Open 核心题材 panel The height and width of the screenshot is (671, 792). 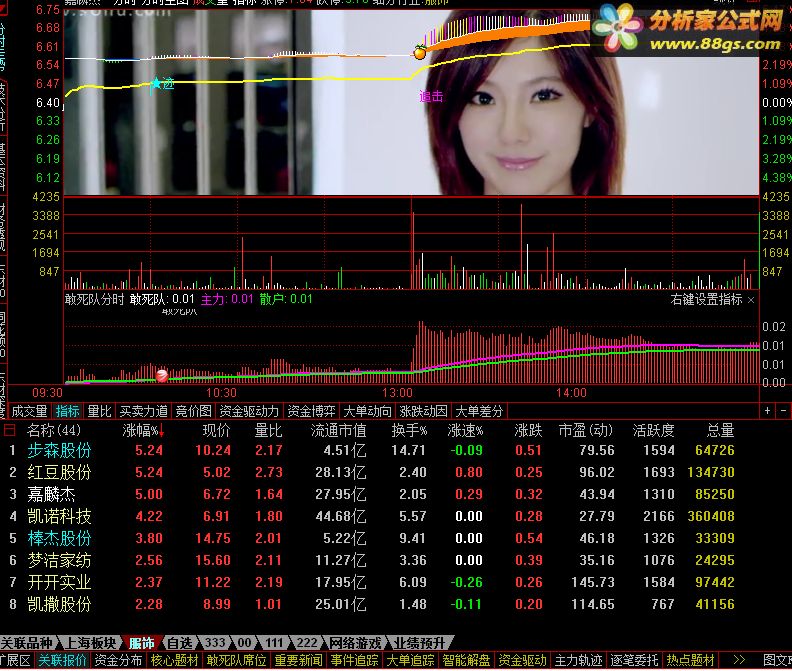[174, 660]
